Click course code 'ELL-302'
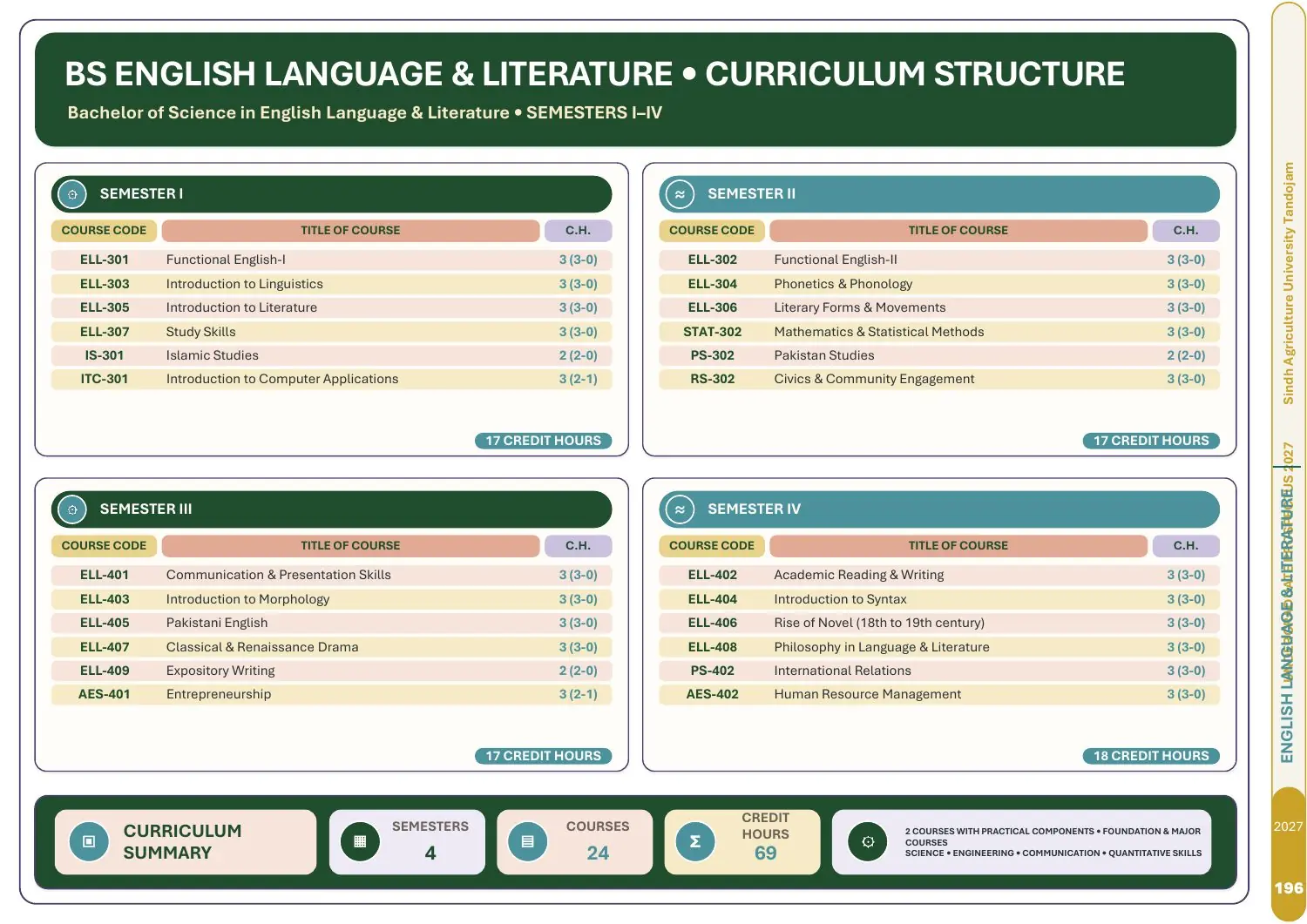The image size is (1307, 924). [x=713, y=260]
